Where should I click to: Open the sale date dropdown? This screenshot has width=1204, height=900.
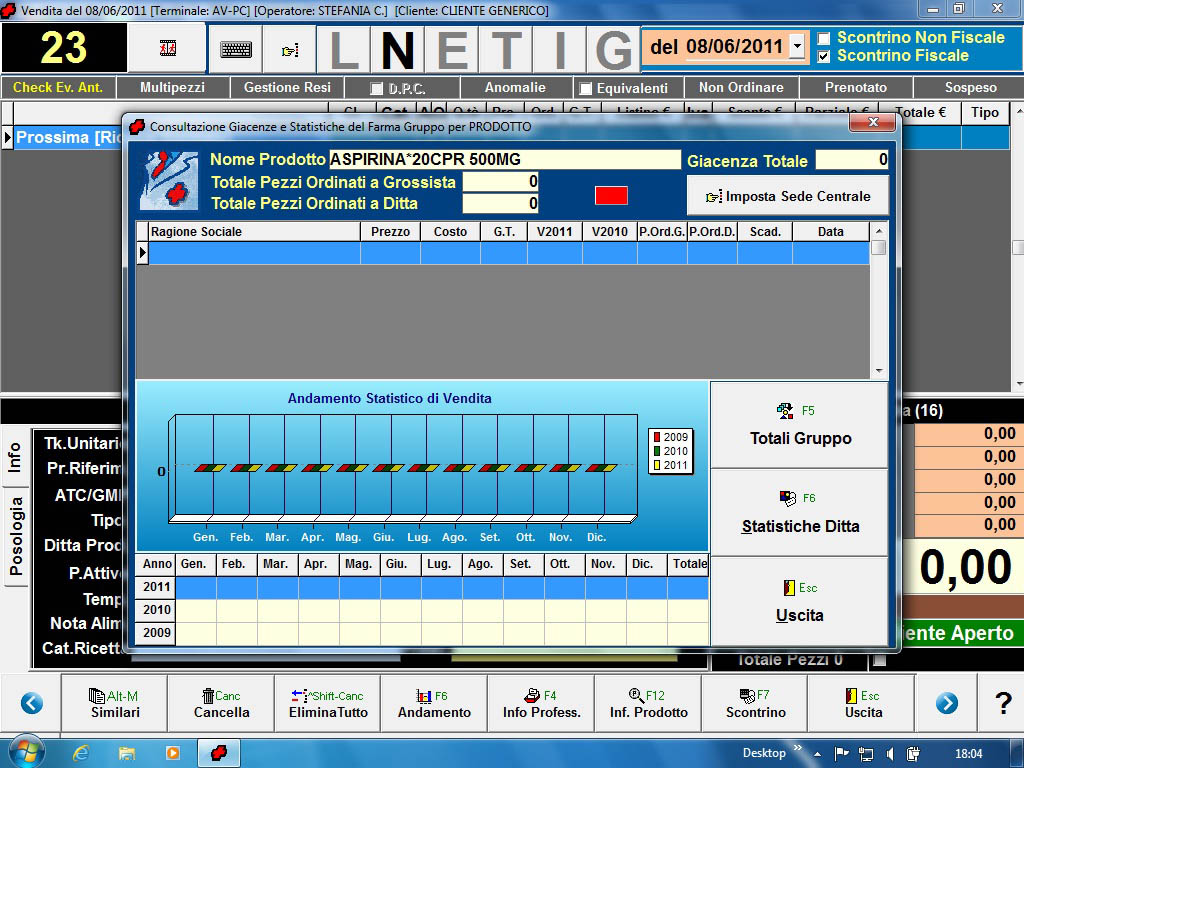click(797, 47)
